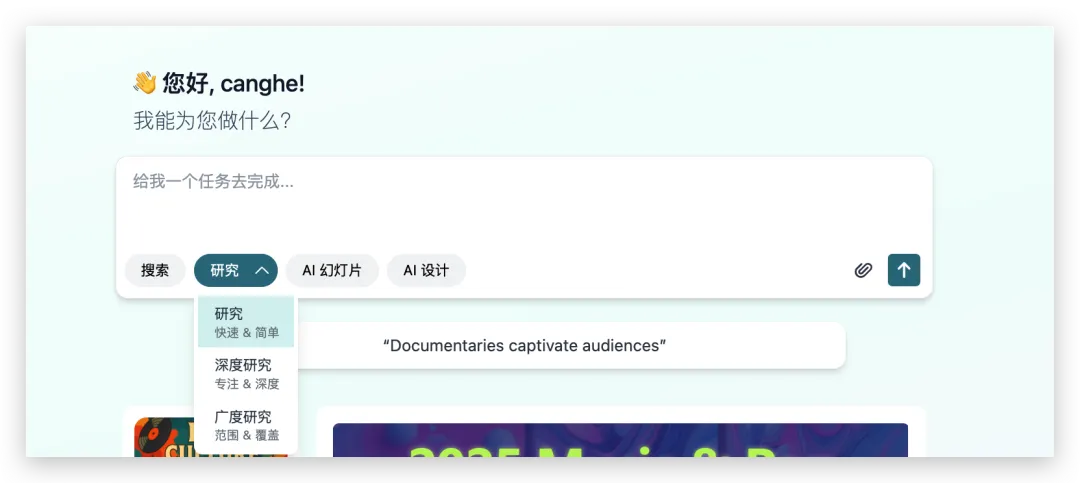1080x483 pixels.
Task: Click the 您好, canghe! greeting heading
Action: point(233,84)
